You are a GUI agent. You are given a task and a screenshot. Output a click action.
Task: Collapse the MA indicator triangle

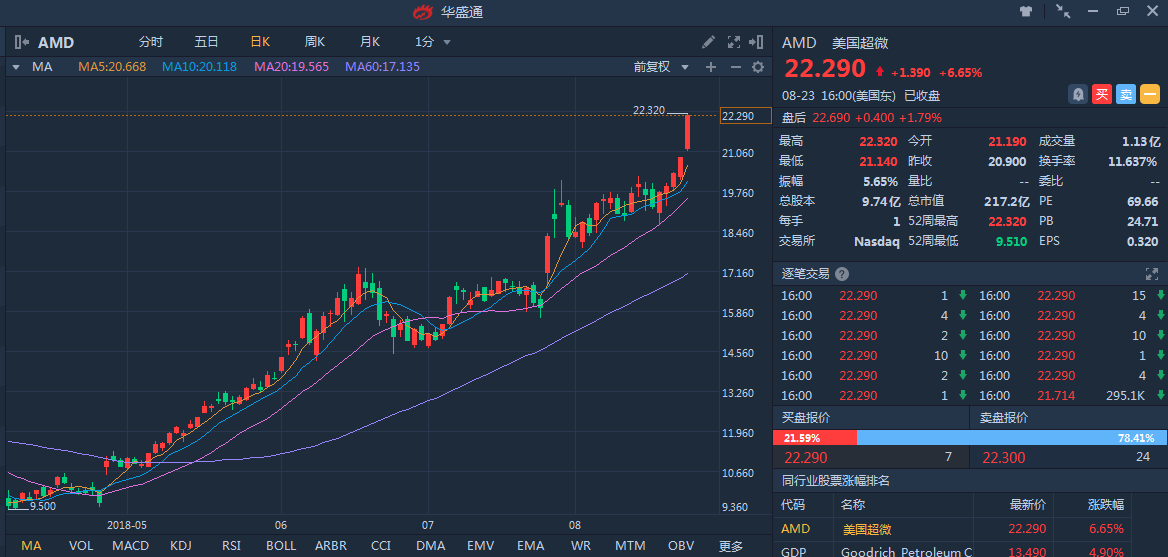[x=15, y=67]
